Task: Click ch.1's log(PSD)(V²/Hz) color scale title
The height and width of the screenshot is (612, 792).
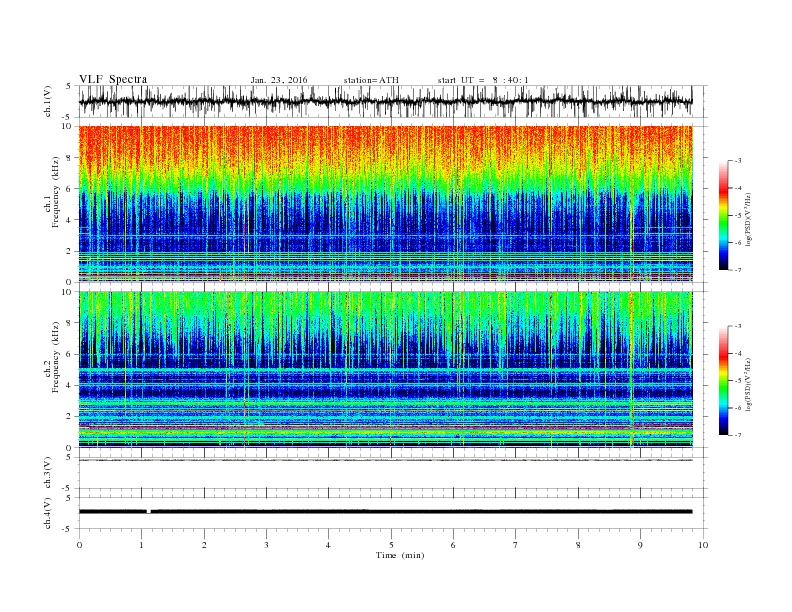Action: pyautogui.click(x=749, y=219)
